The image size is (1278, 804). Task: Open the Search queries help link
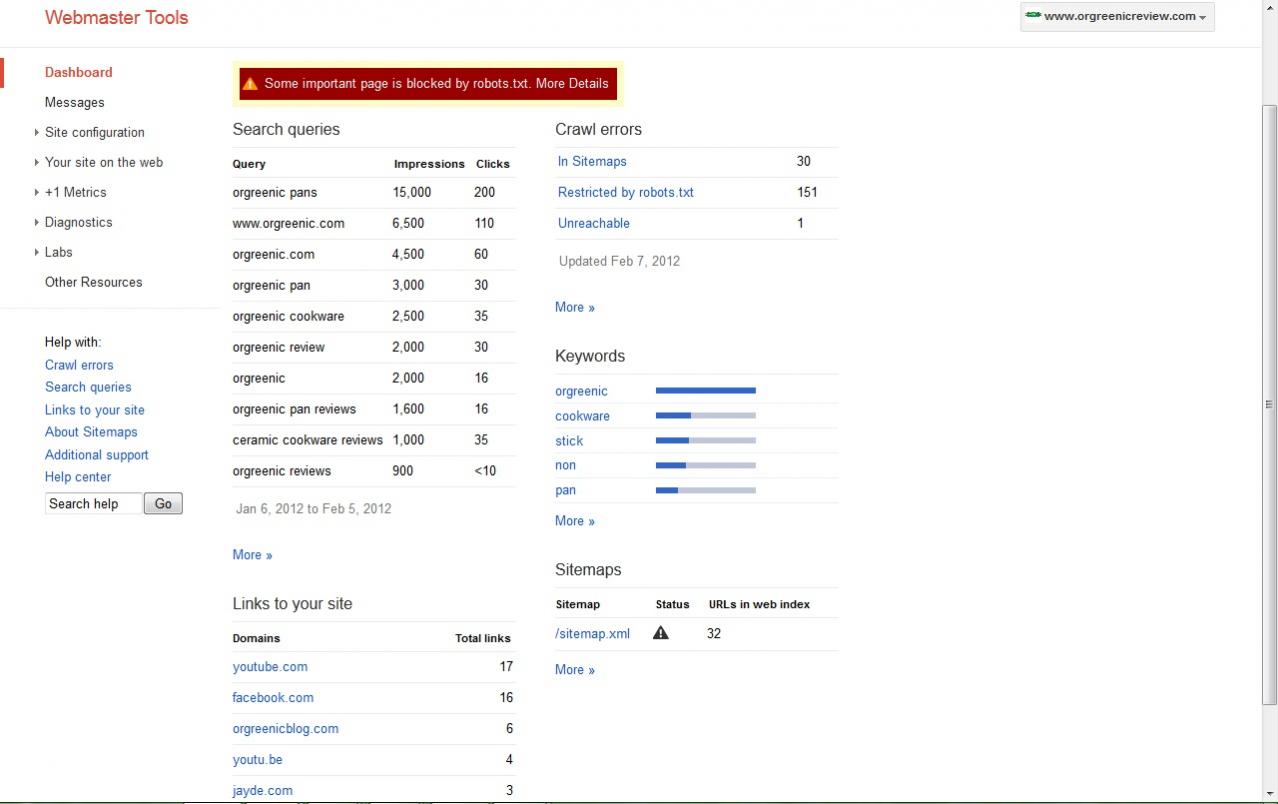88,387
